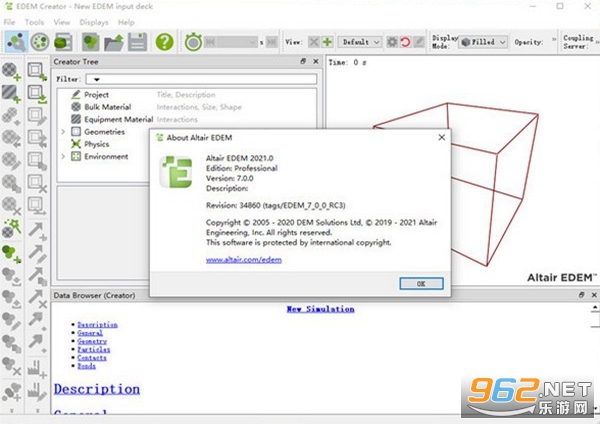Close the Creator Tree panel
600x424 pixels.
(316, 61)
